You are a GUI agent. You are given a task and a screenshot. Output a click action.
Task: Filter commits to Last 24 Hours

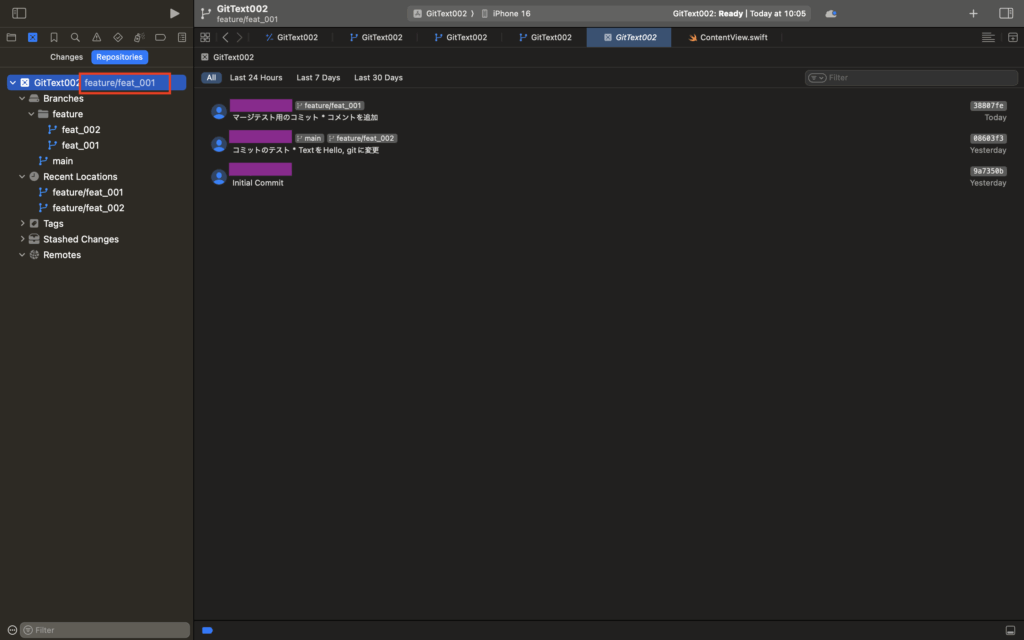click(256, 78)
